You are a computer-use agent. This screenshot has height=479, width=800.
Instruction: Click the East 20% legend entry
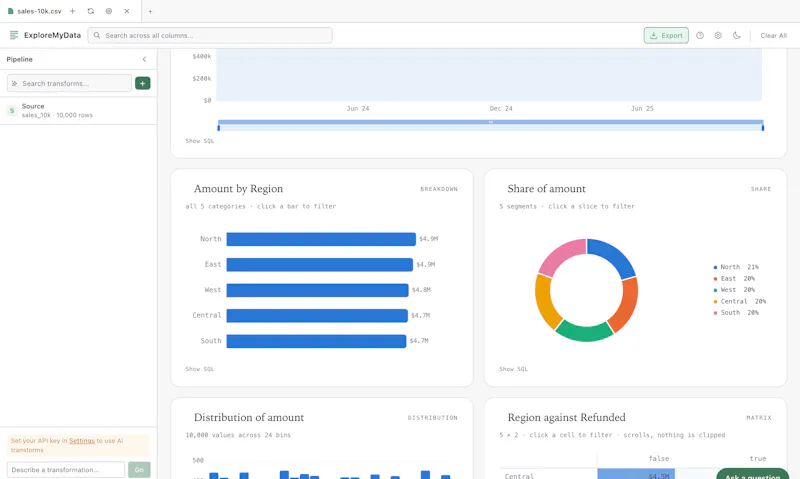pos(734,279)
